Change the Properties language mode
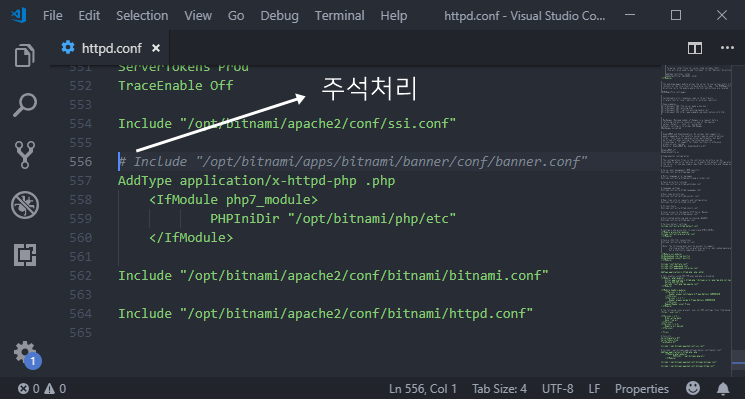745x399 pixels. pos(641,389)
